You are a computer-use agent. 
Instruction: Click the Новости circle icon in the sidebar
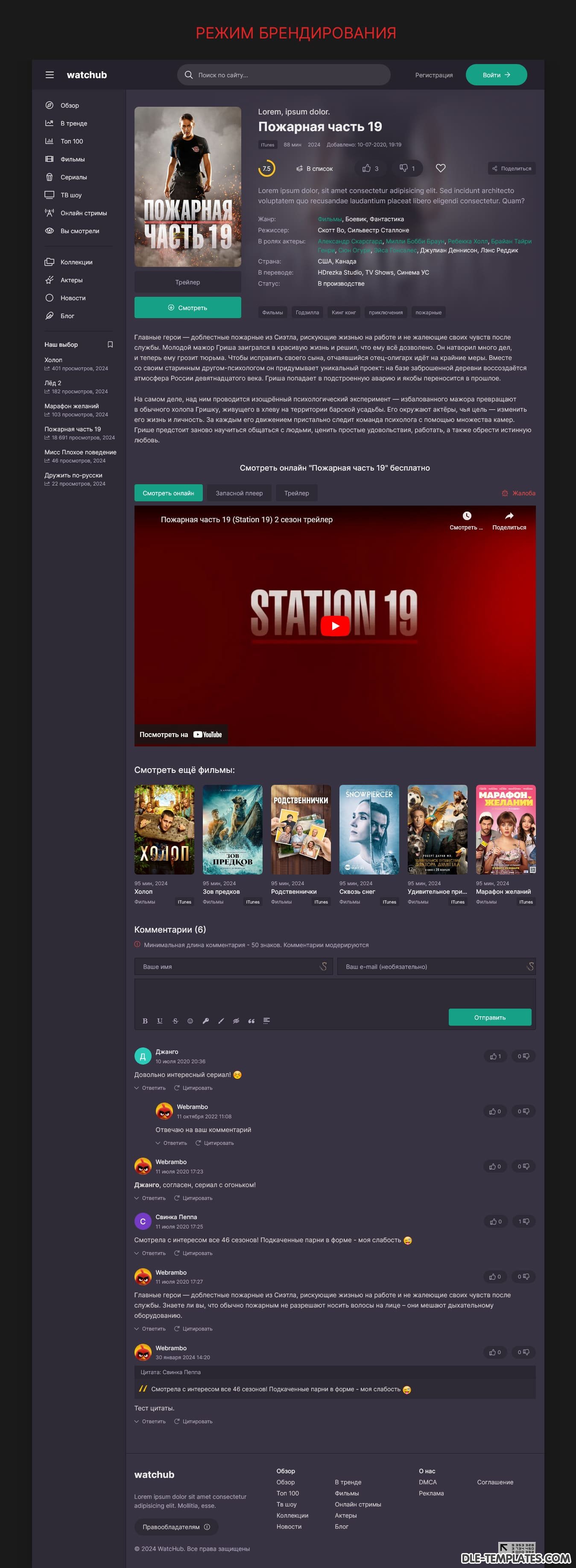[50, 298]
